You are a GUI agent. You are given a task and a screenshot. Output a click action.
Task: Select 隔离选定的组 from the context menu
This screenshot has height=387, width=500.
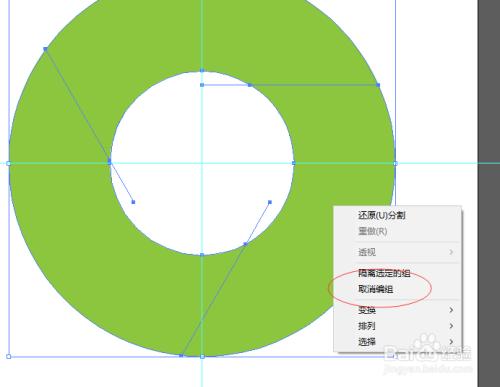(x=397, y=273)
